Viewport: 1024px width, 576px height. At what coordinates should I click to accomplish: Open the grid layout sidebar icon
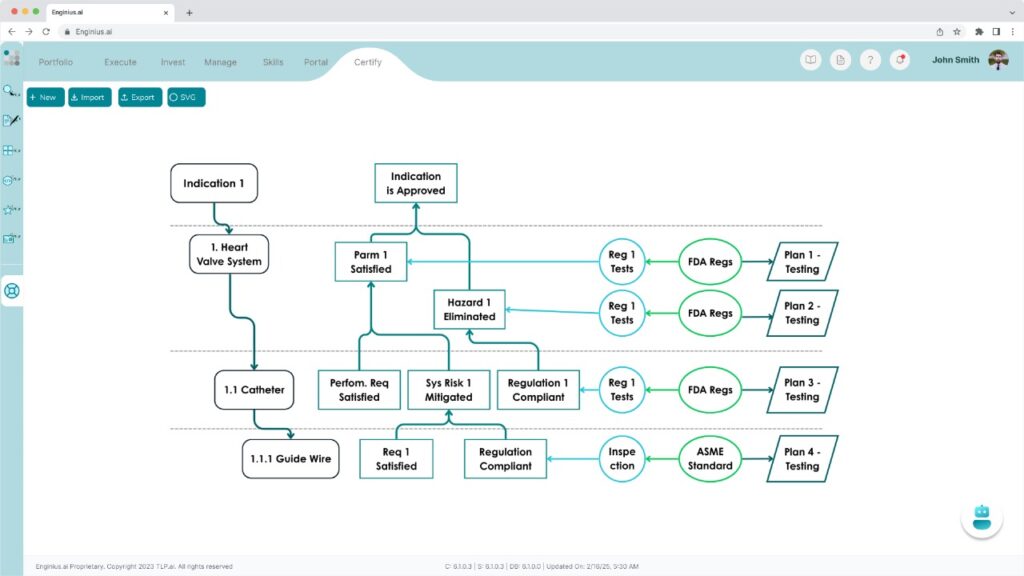(x=11, y=151)
